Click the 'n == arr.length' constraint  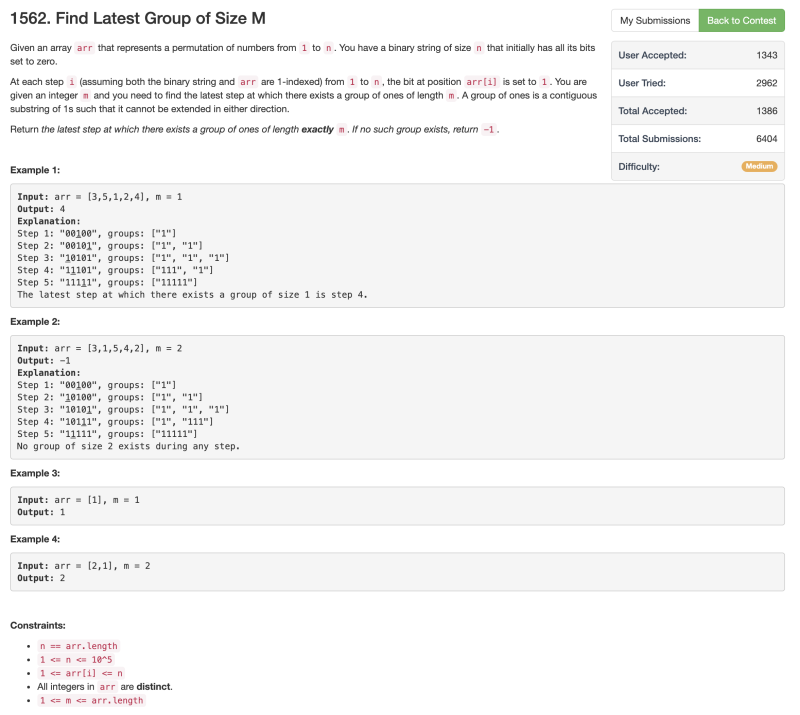coord(77,646)
